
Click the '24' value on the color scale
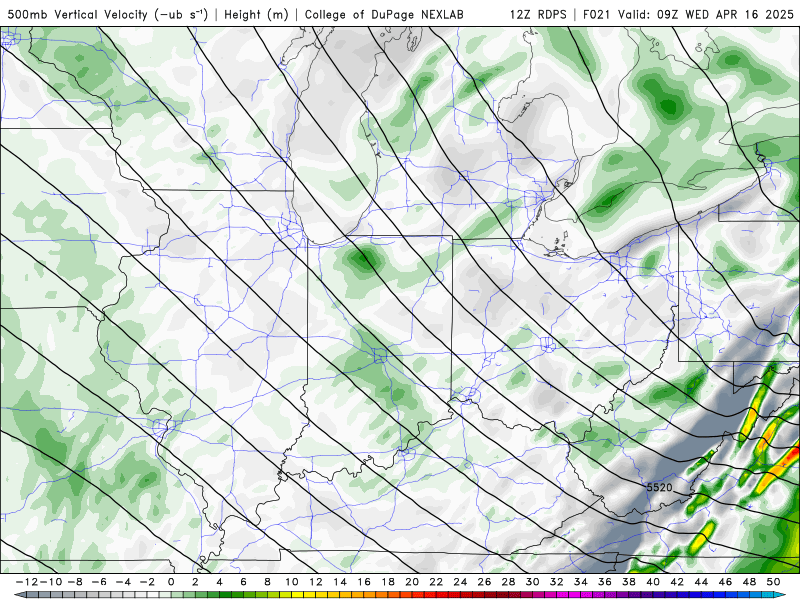click(460, 582)
